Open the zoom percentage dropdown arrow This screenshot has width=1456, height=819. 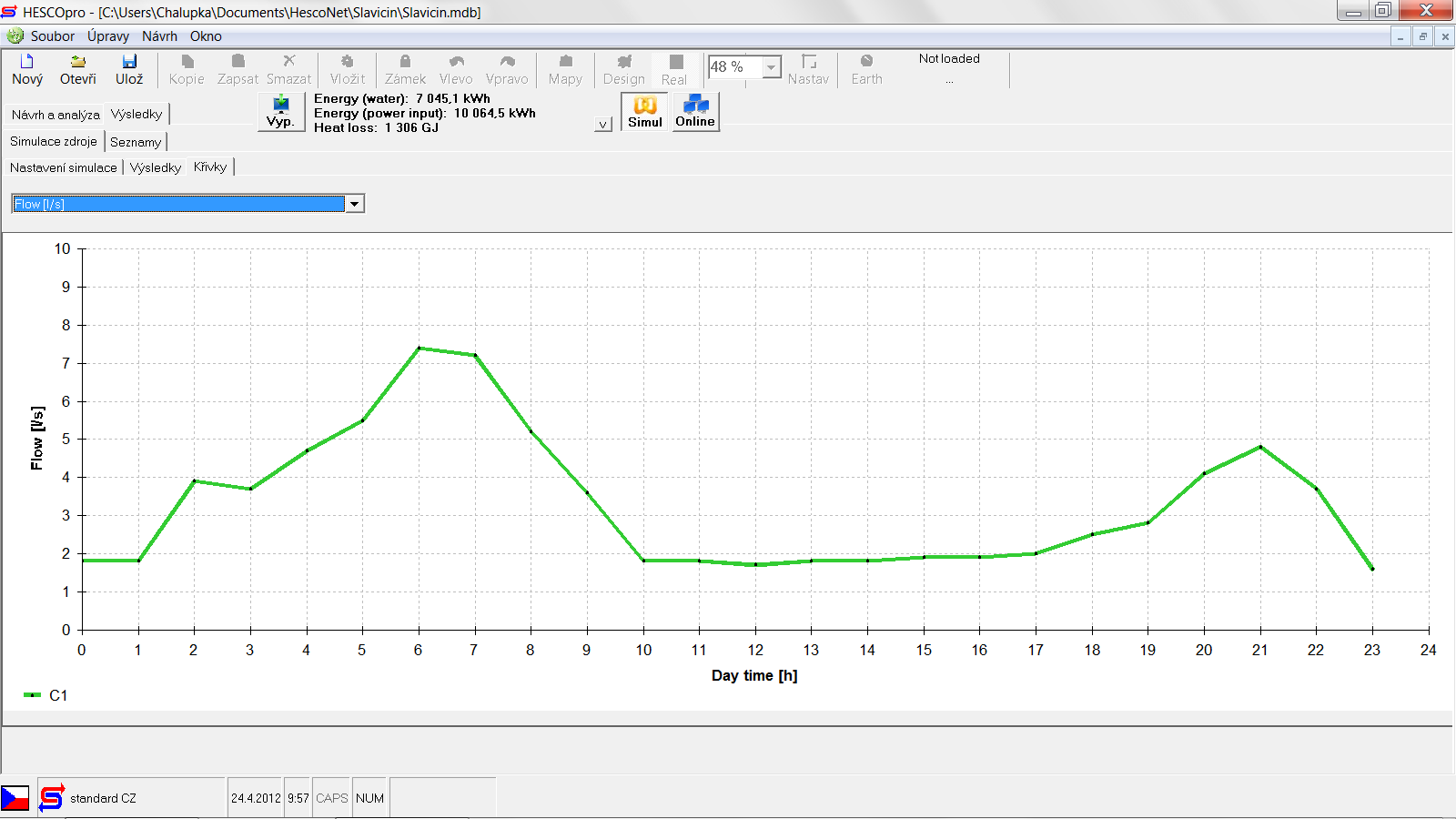point(772,67)
